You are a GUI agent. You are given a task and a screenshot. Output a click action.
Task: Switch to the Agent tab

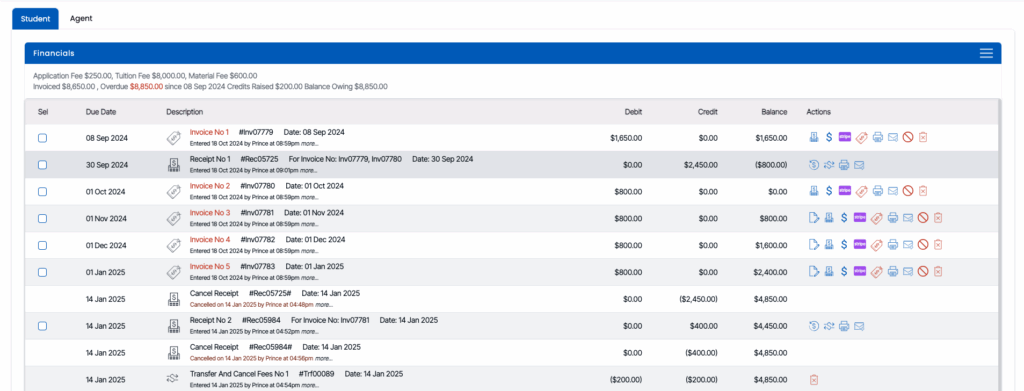coord(81,18)
